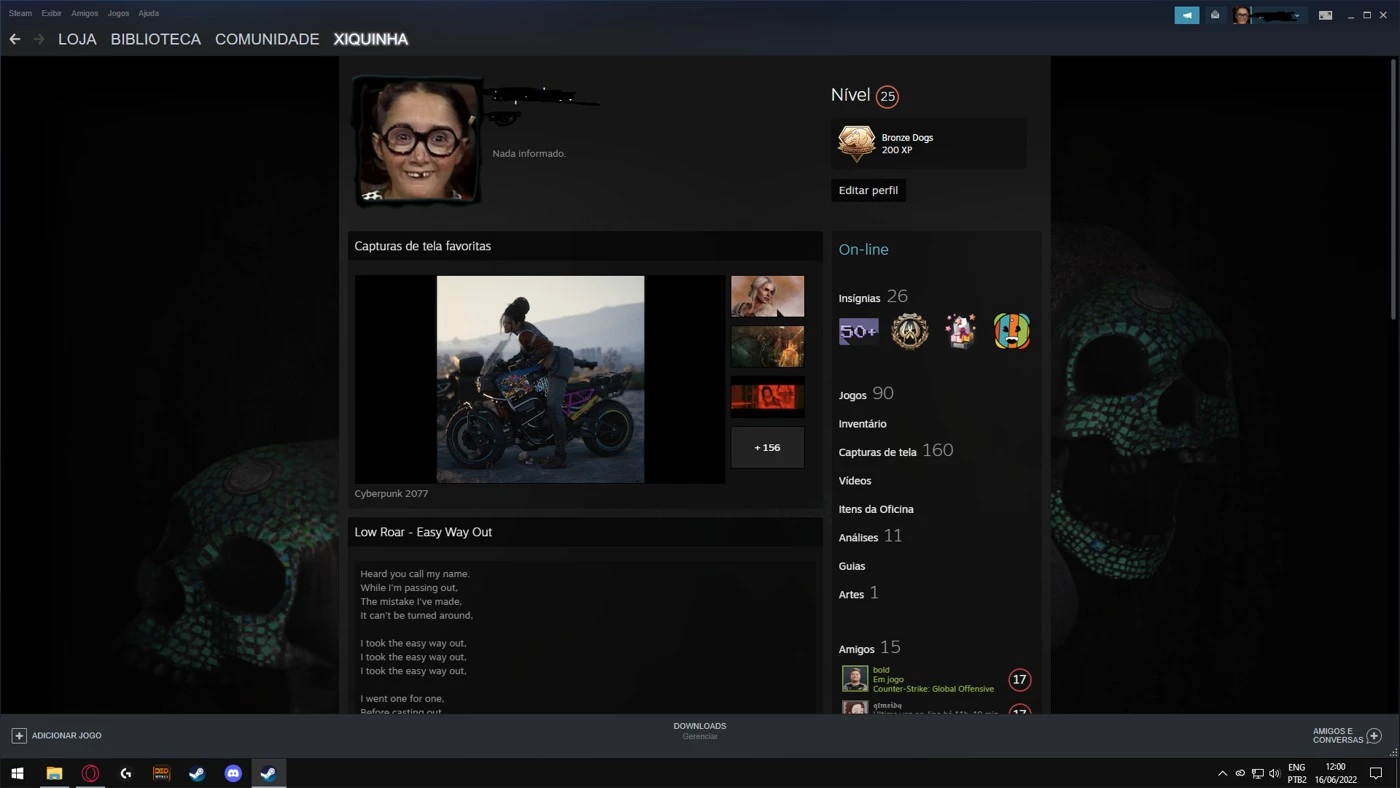1400x788 pixels.
Task: Open the Guias link
Action: [x=852, y=566]
